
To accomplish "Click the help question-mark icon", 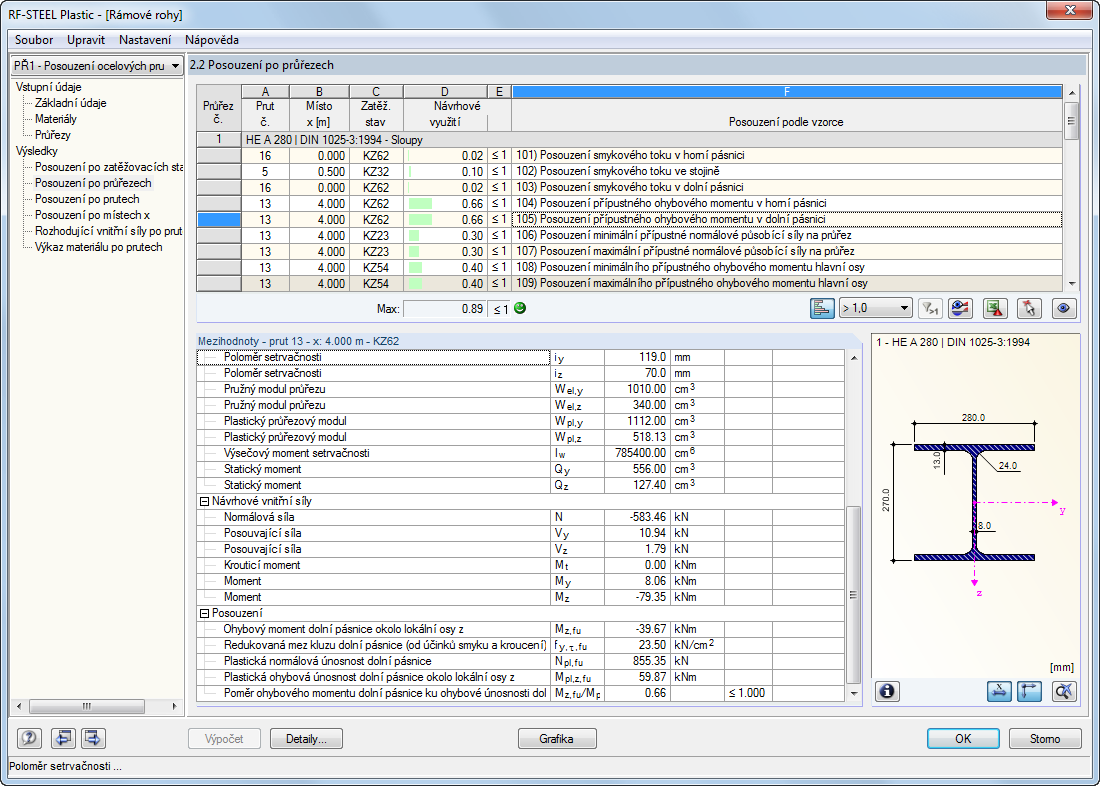I will (x=29, y=738).
